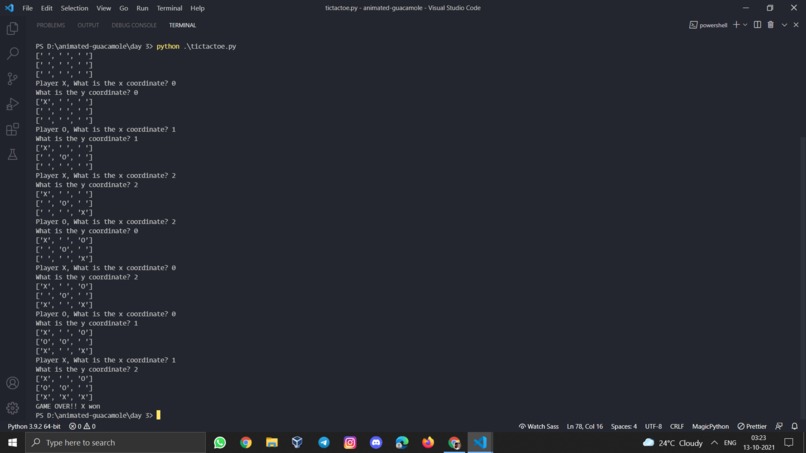Open the Terminal menu
The width and height of the screenshot is (806, 453).
169,8
